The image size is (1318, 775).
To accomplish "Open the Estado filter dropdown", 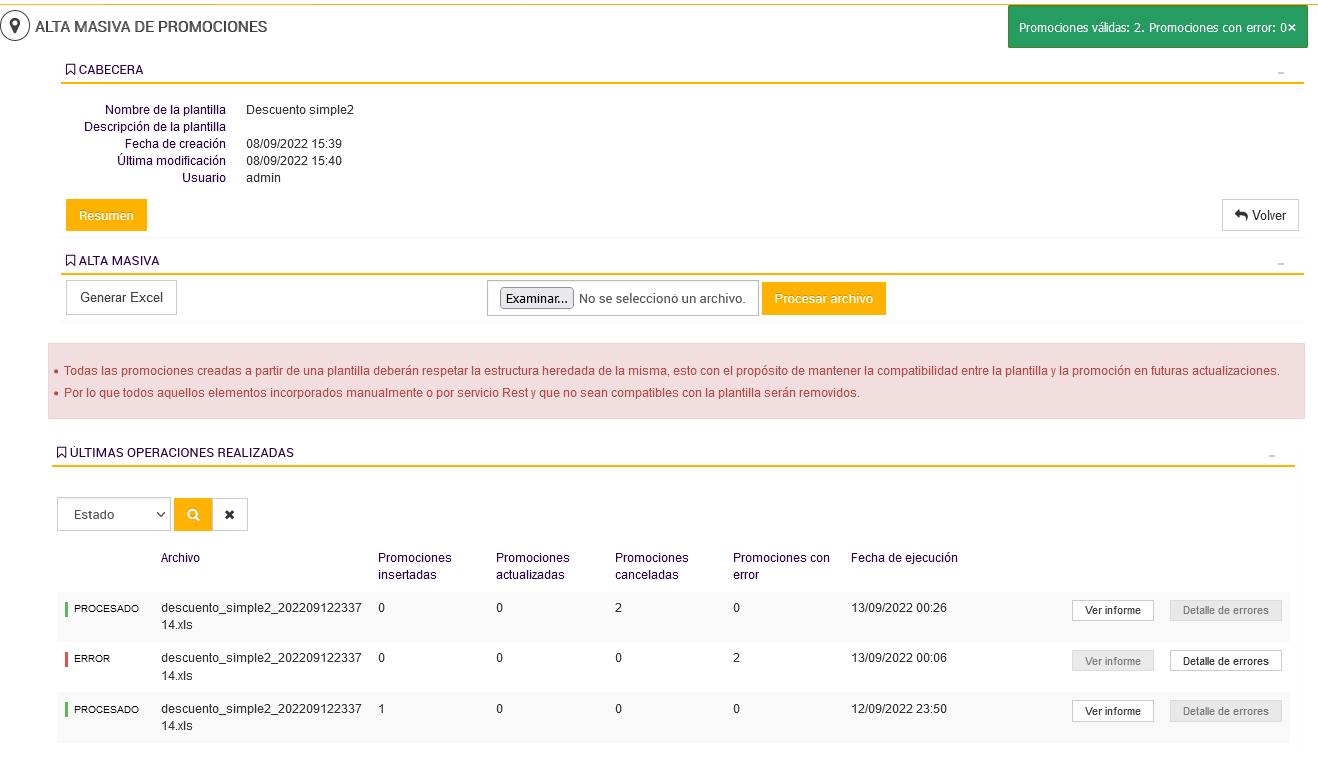I will click(x=114, y=514).
